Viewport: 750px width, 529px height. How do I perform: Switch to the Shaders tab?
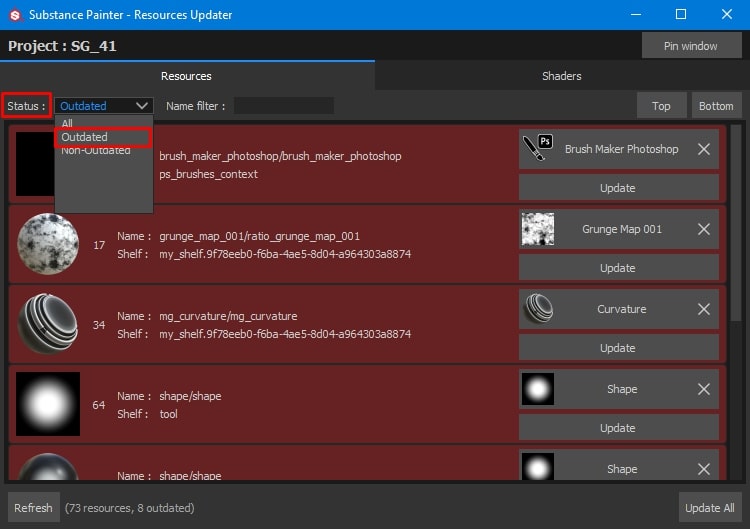click(561, 76)
